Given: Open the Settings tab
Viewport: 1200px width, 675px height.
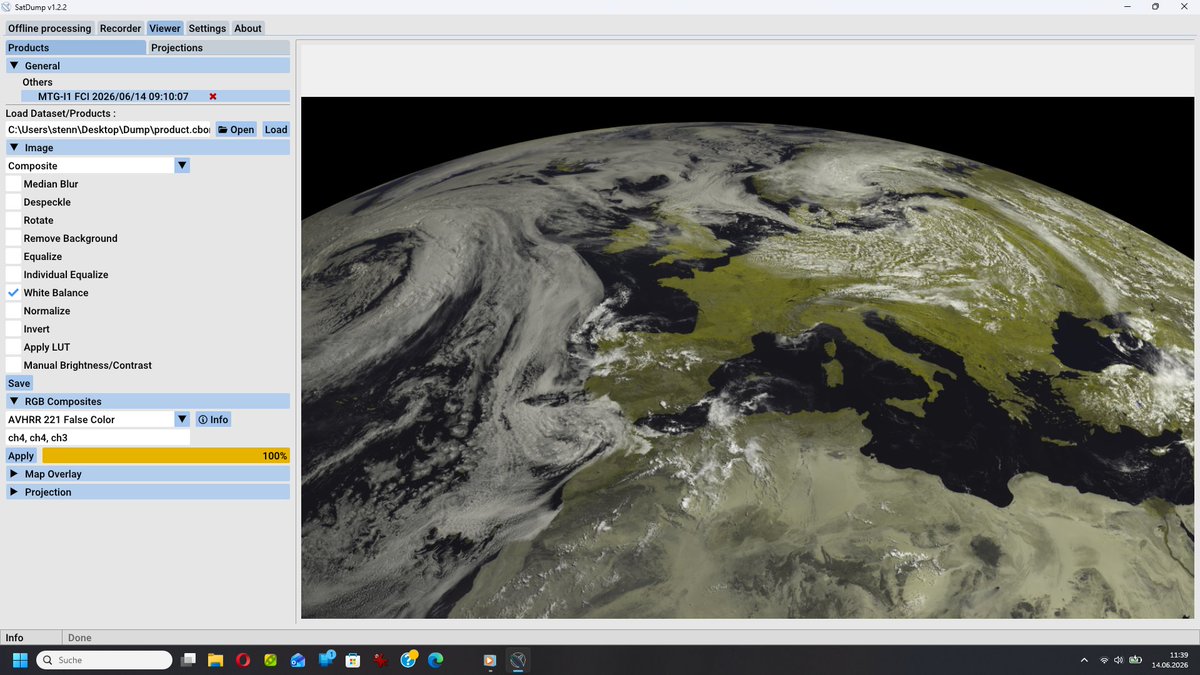Looking at the screenshot, I should 207,28.
